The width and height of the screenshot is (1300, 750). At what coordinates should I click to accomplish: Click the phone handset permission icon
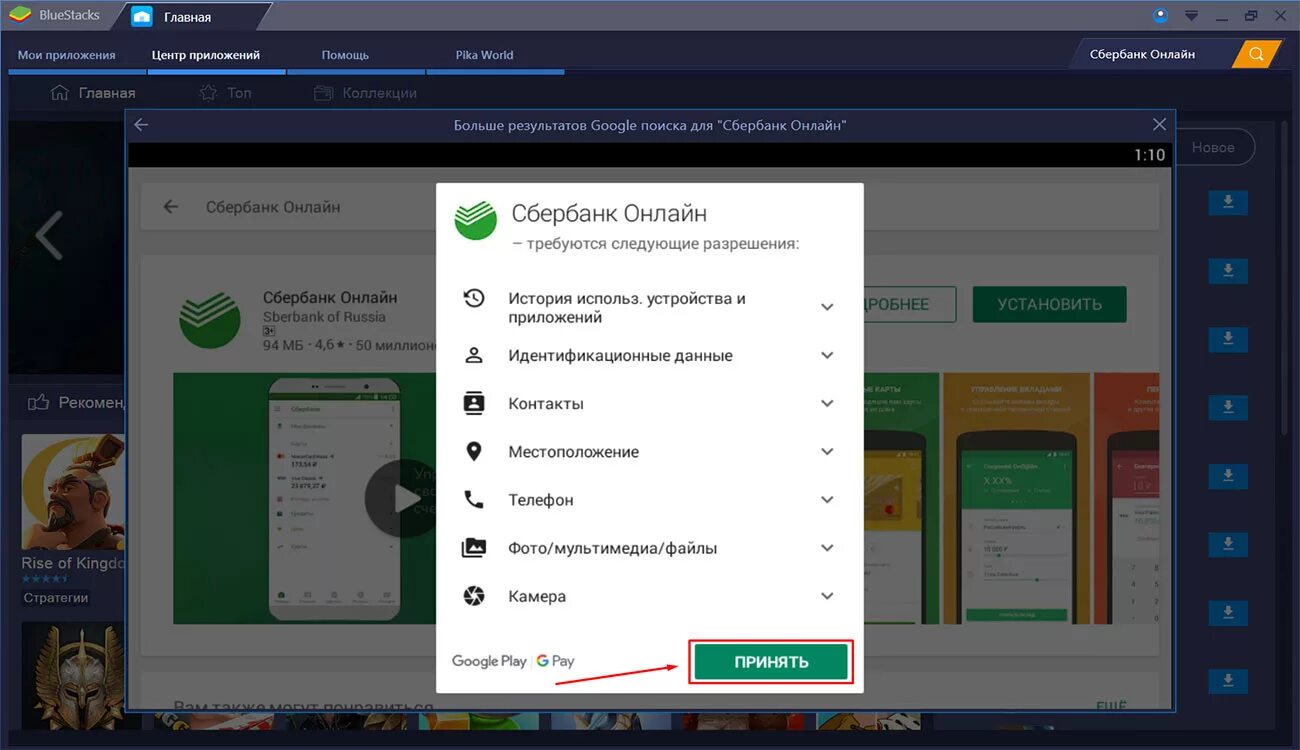coord(474,499)
